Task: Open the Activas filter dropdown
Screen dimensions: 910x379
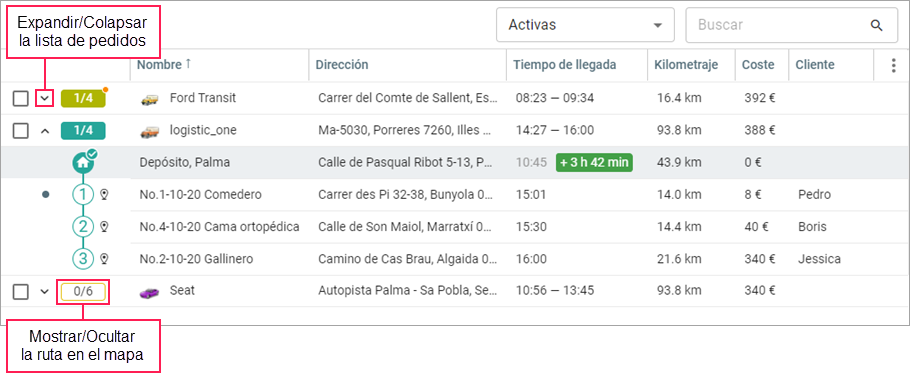Action: point(585,25)
